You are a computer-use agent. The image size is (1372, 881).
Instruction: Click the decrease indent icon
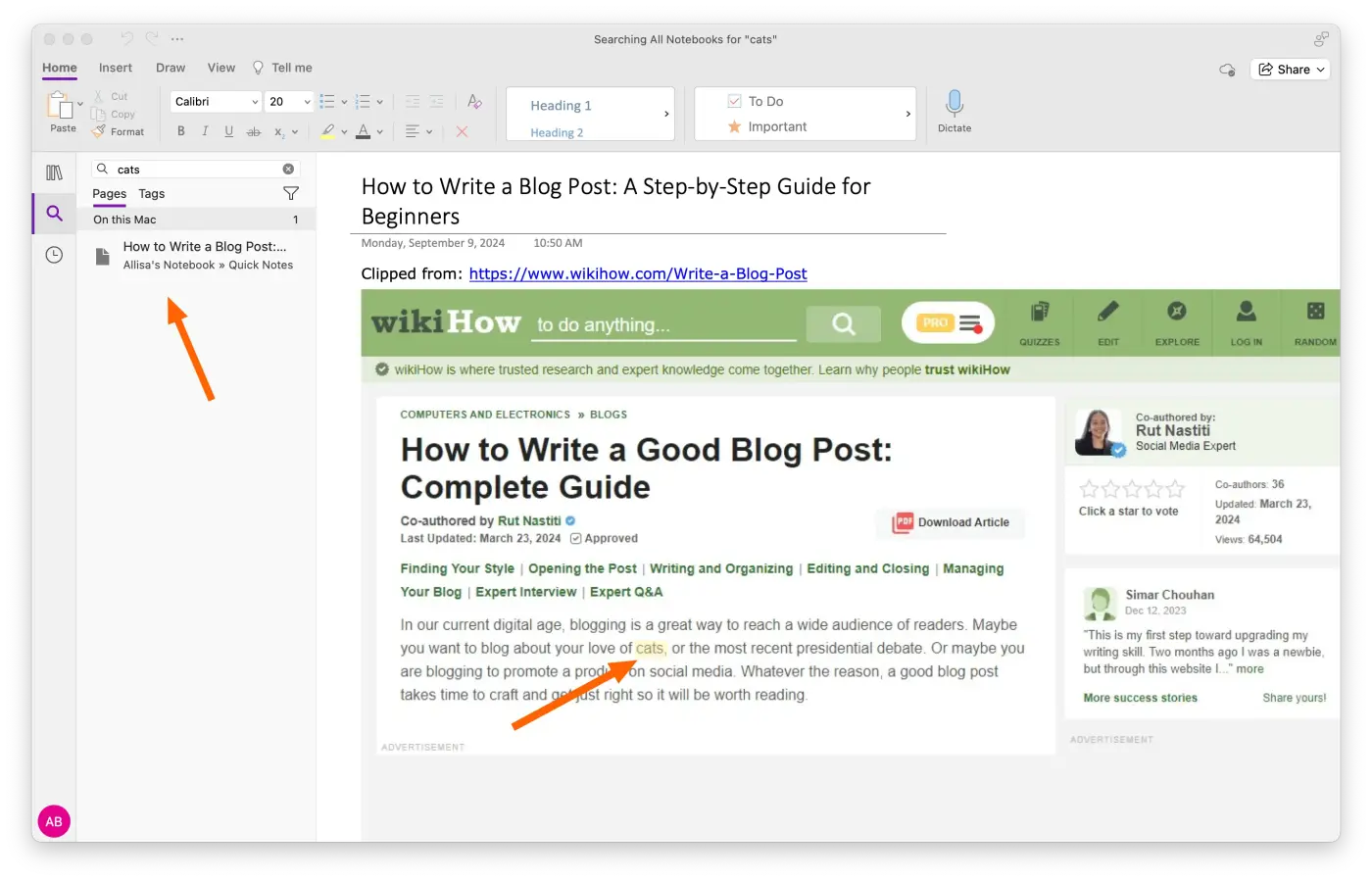[x=413, y=102]
